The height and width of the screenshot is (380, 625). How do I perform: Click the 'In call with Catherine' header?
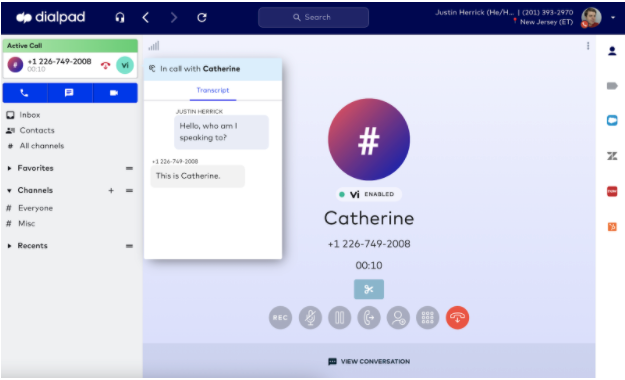point(213,69)
